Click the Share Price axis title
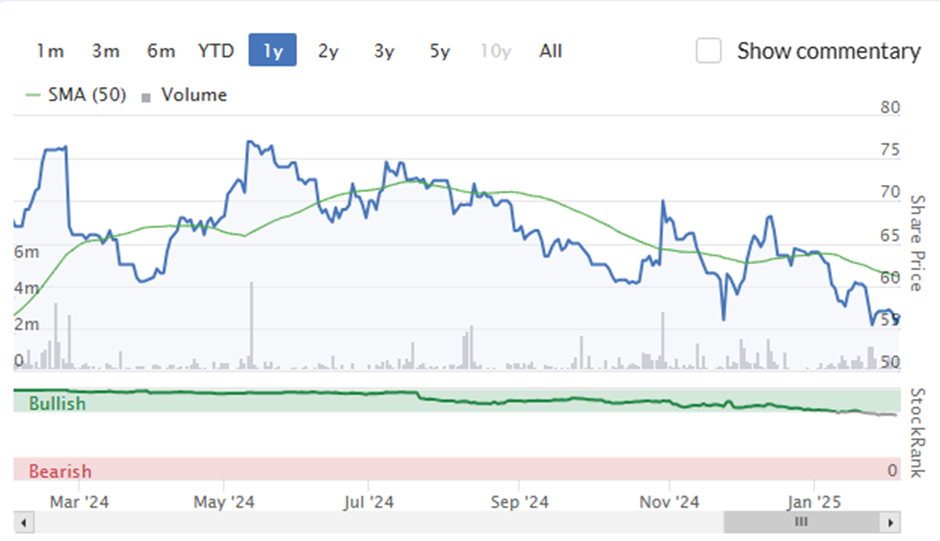This screenshot has height=541, width=940. coord(917,243)
